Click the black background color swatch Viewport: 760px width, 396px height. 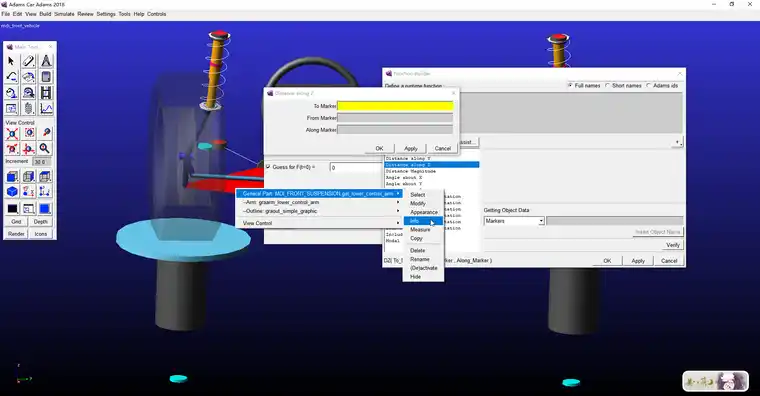pyautogui.click(x=12, y=209)
